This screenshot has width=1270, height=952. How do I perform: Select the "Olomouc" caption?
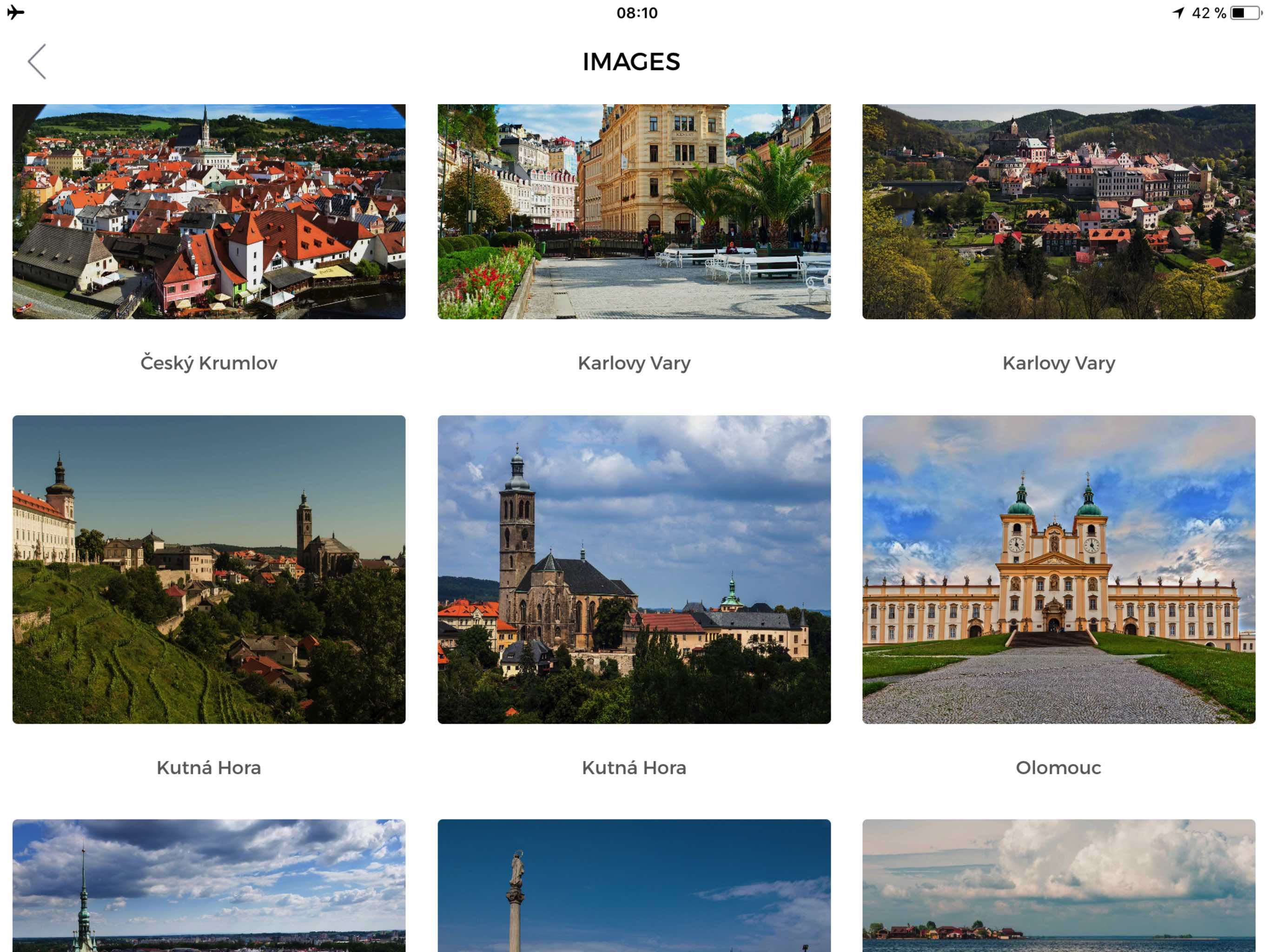pos(1058,767)
